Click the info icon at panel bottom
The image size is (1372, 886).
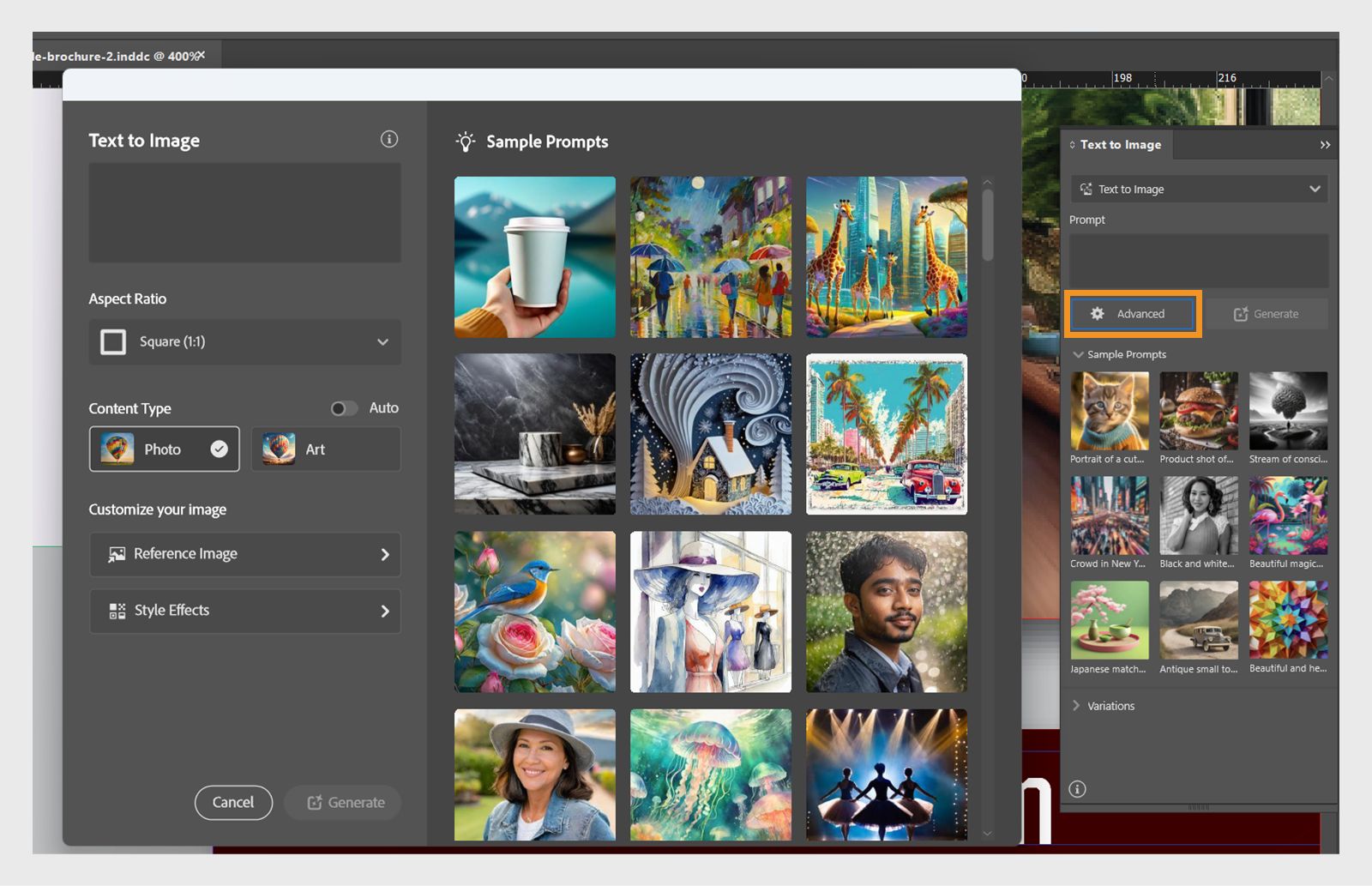pyautogui.click(x=1078, y=788)
